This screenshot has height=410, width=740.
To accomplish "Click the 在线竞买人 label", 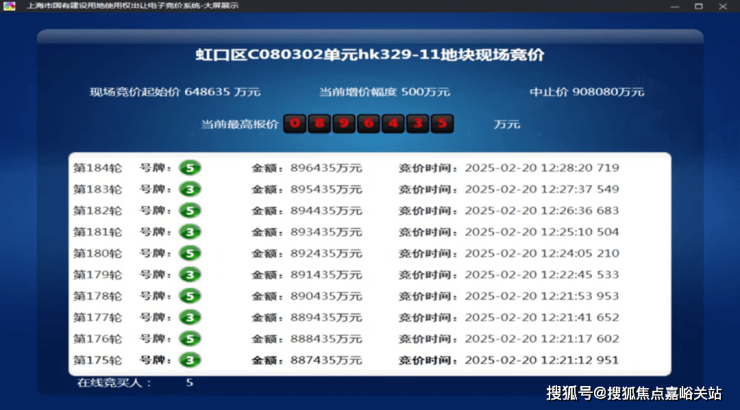I will [x=114, y=383].
